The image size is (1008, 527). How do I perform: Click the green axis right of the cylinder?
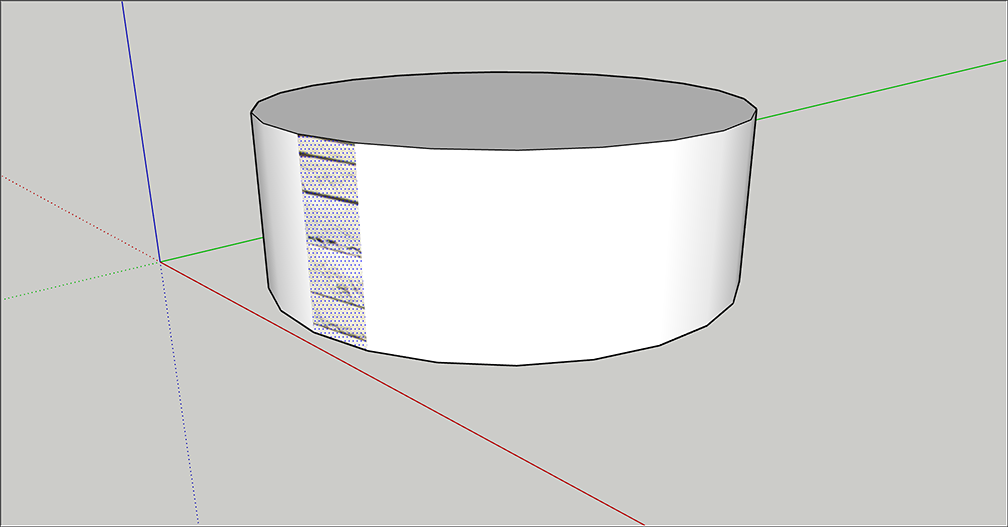880,90
